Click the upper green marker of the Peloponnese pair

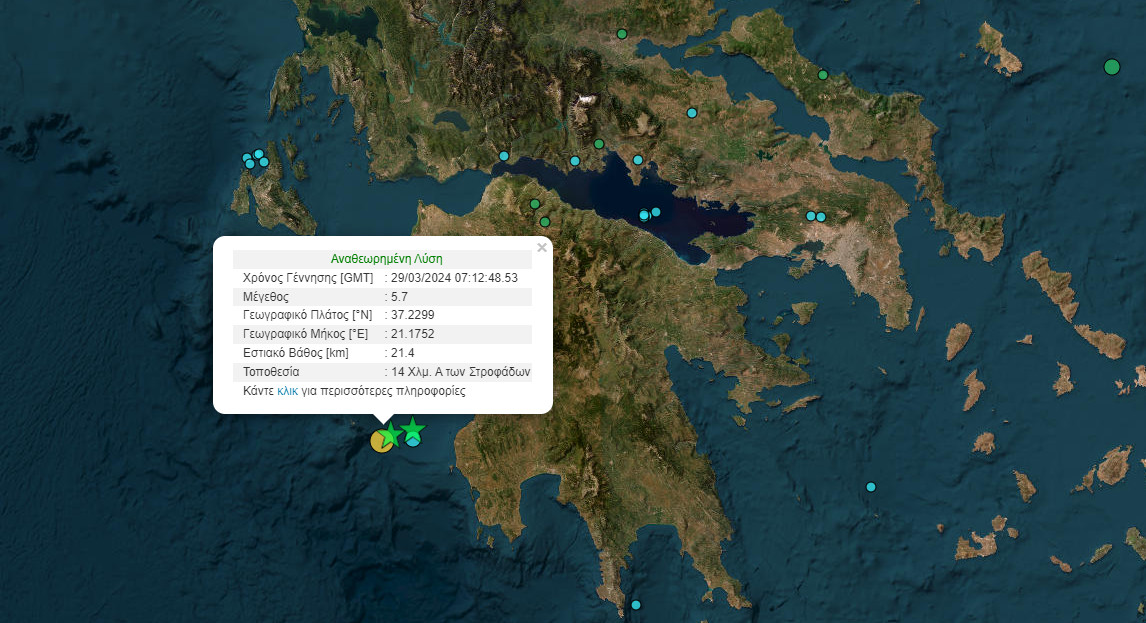[x=535, y=204]
